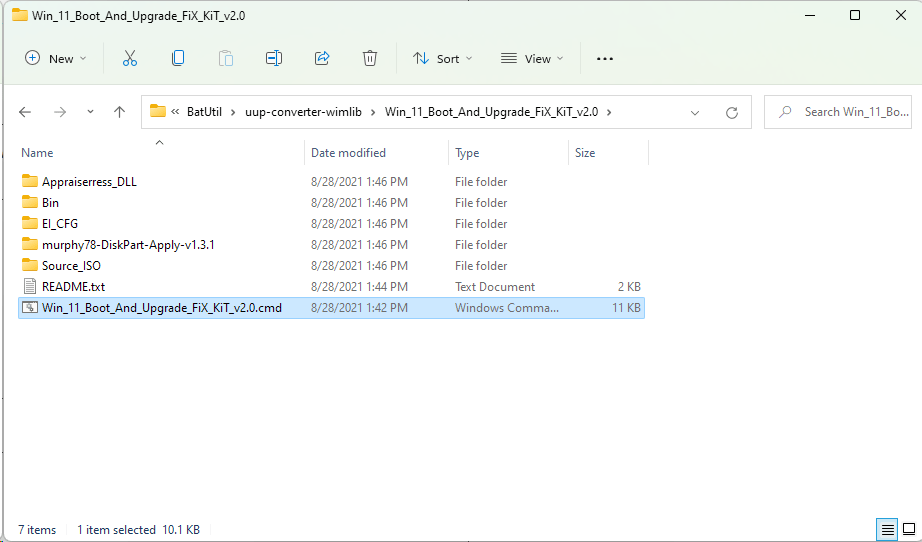Click the Rename icon in toolbar
The width and height of the screenshot is (922, 542).
[273, 59]
